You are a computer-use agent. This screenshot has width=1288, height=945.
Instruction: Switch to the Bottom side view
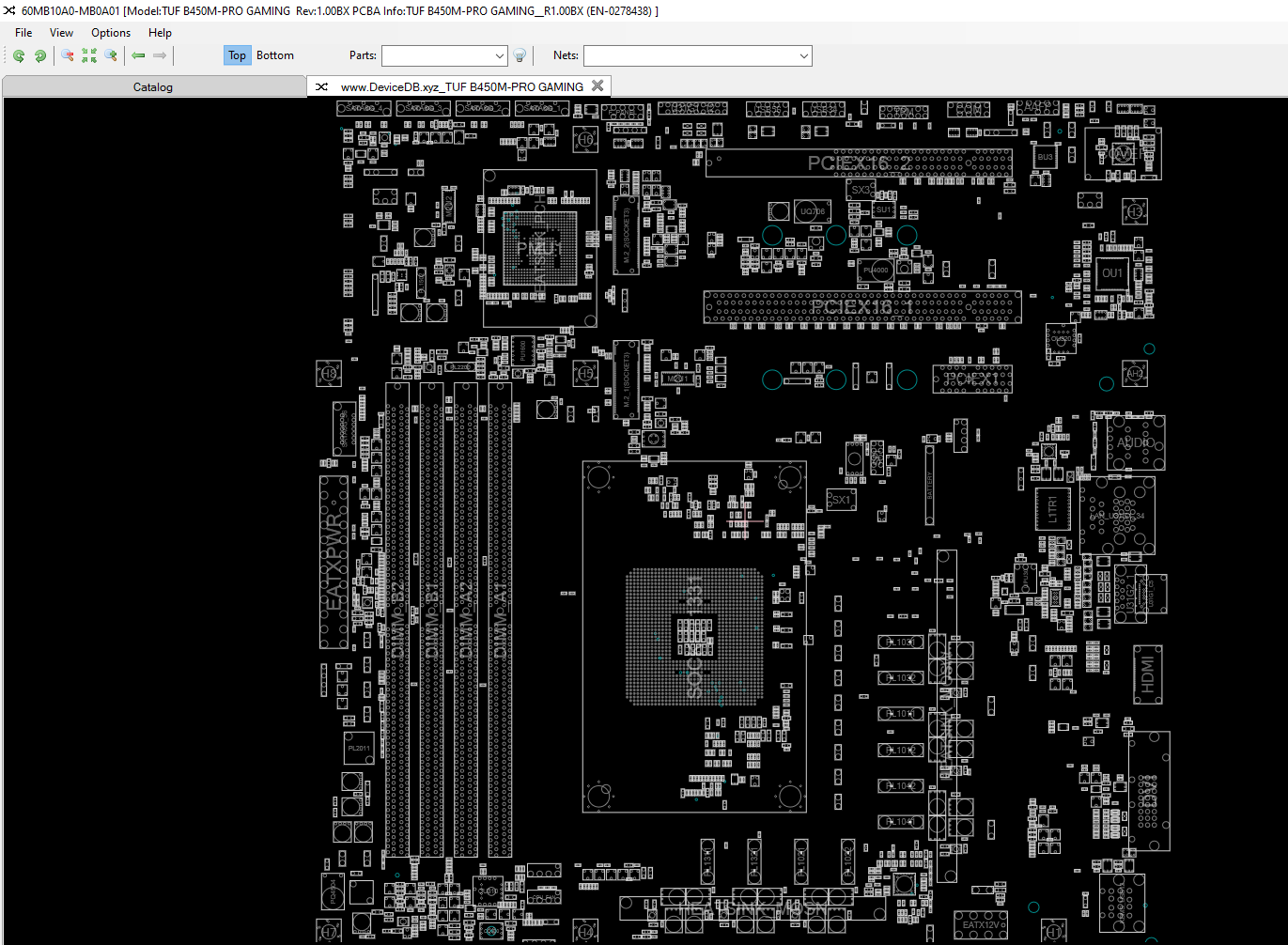275,55
